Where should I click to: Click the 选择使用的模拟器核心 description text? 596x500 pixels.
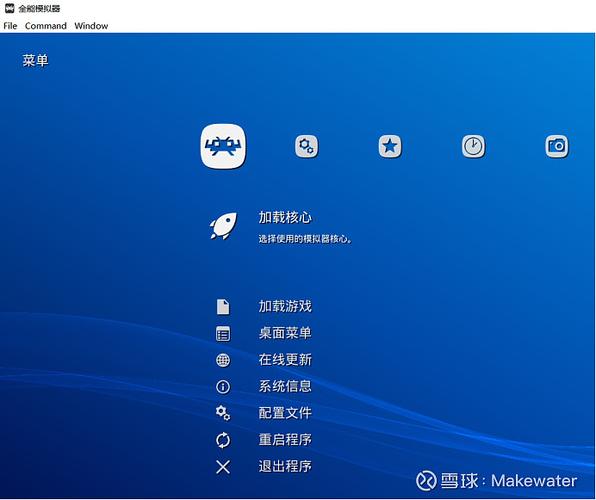[x=305, y=239]
